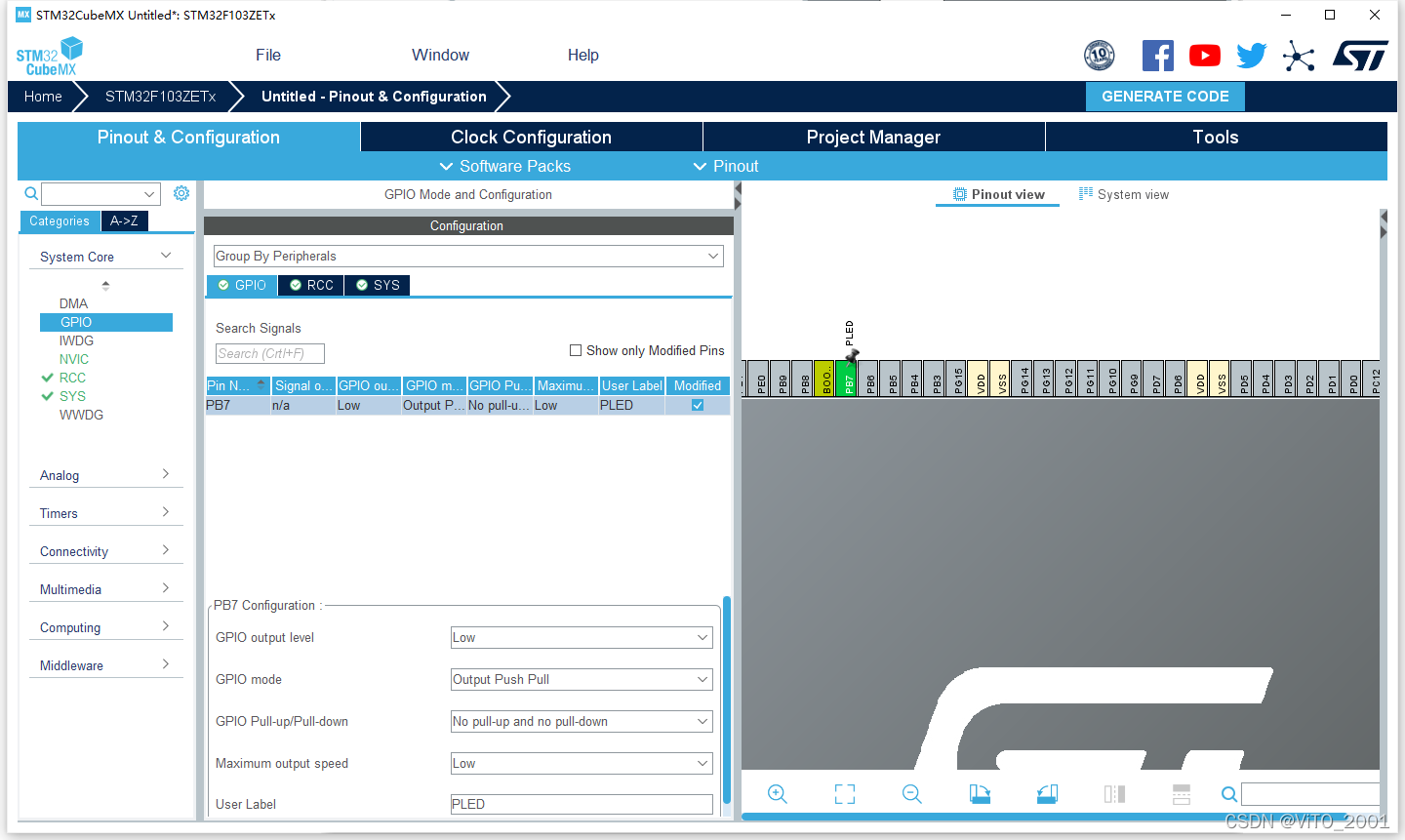Click the PB7 configuration vertical scrollbar
This screenshot has height=840, width=1405.
coord(726,700)
